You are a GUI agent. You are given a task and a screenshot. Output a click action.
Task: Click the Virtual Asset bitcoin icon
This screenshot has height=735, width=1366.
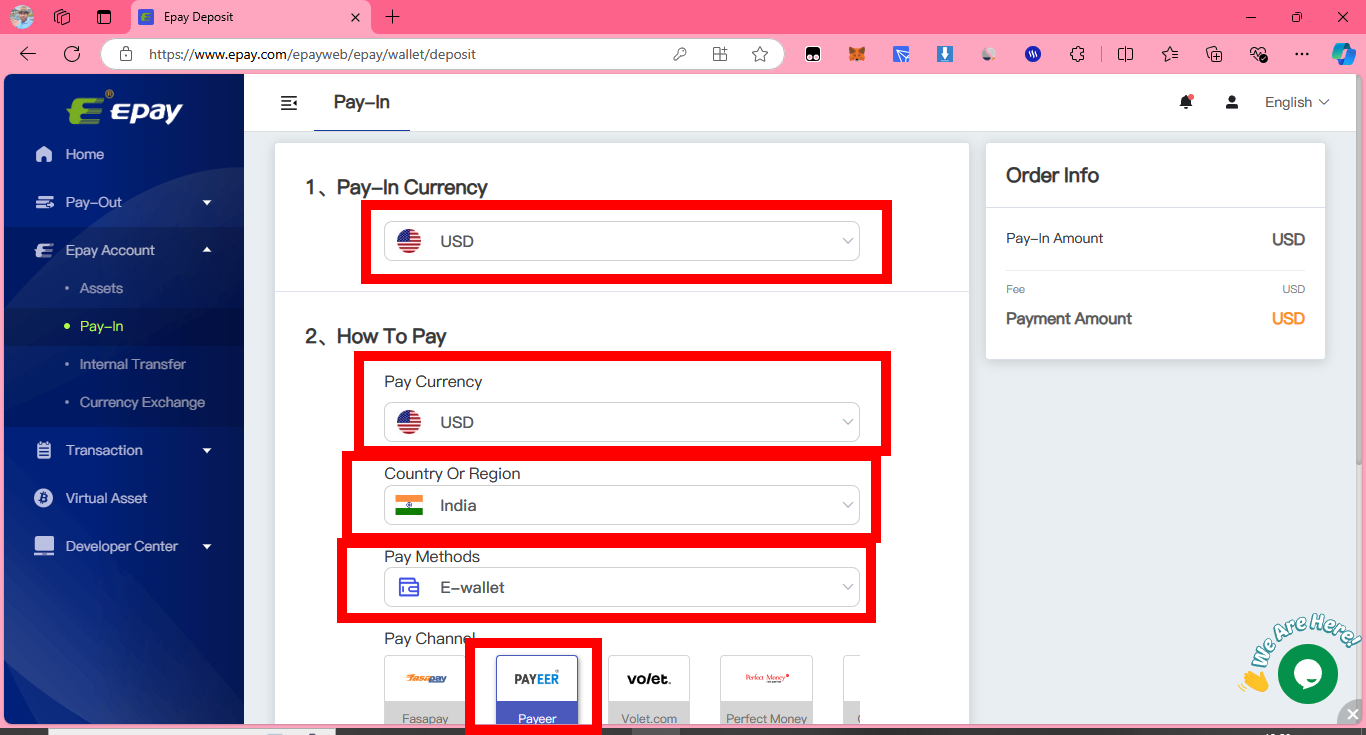(43, 498)
